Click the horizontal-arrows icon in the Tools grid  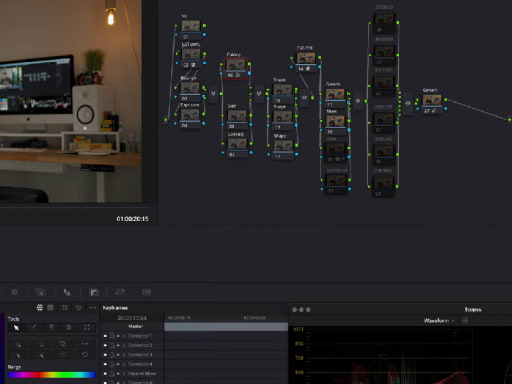(85, 344)
